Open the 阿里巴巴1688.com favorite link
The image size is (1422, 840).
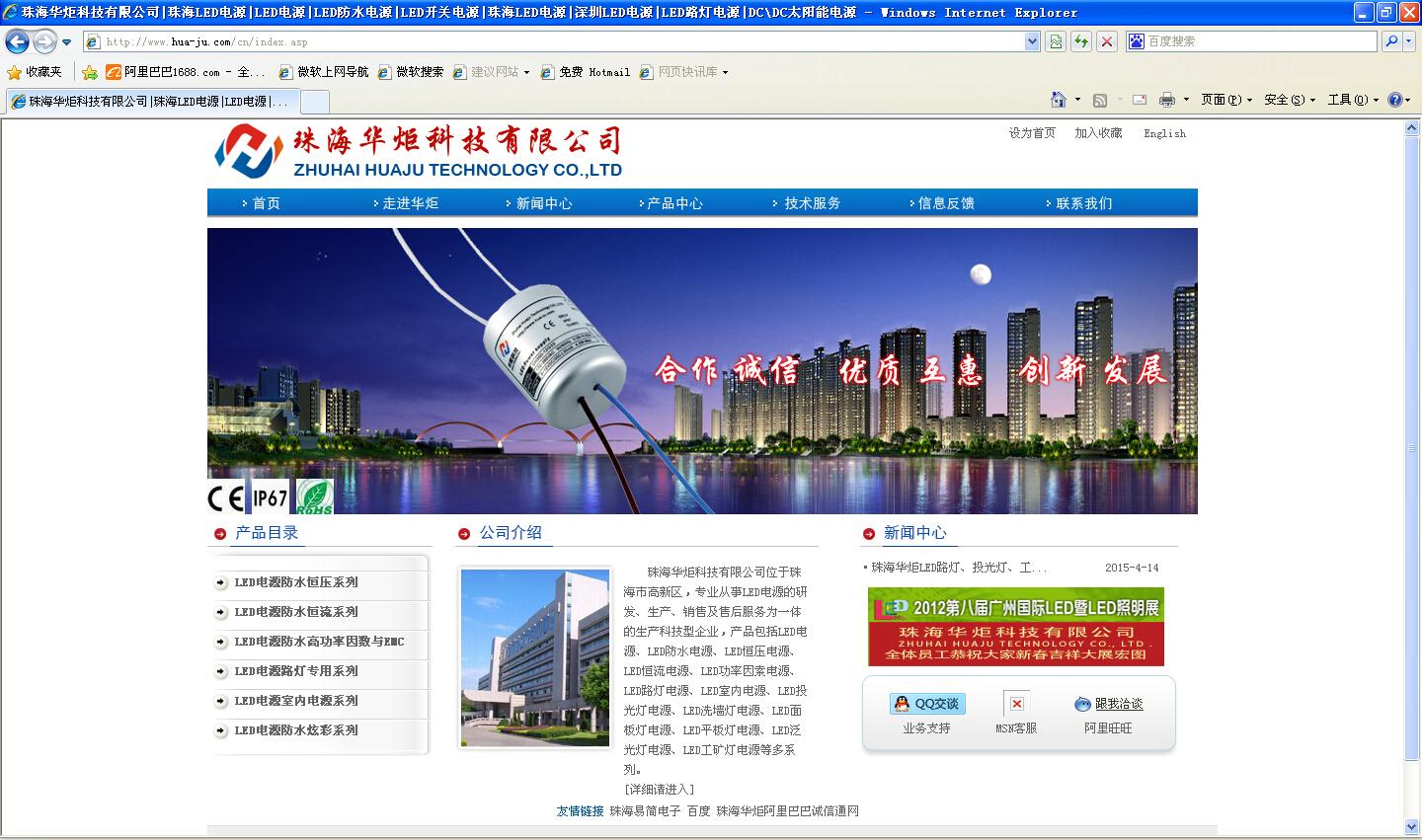tap(186, 72)
